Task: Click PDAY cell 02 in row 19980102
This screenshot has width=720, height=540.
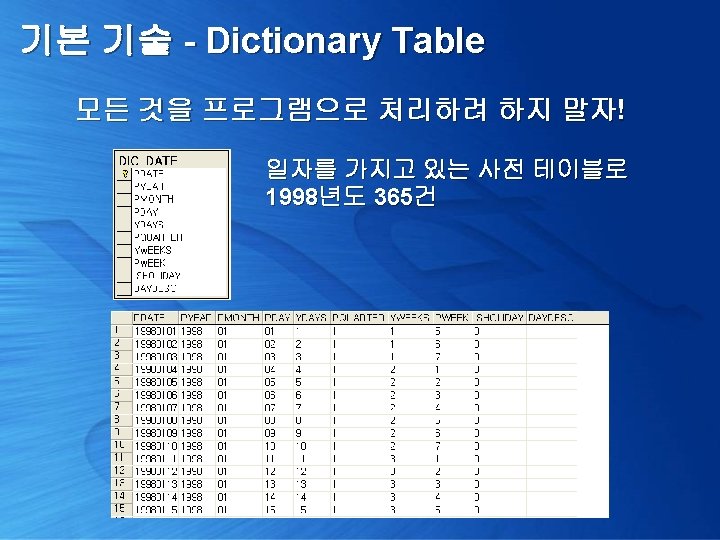Action: pos(278,344)
